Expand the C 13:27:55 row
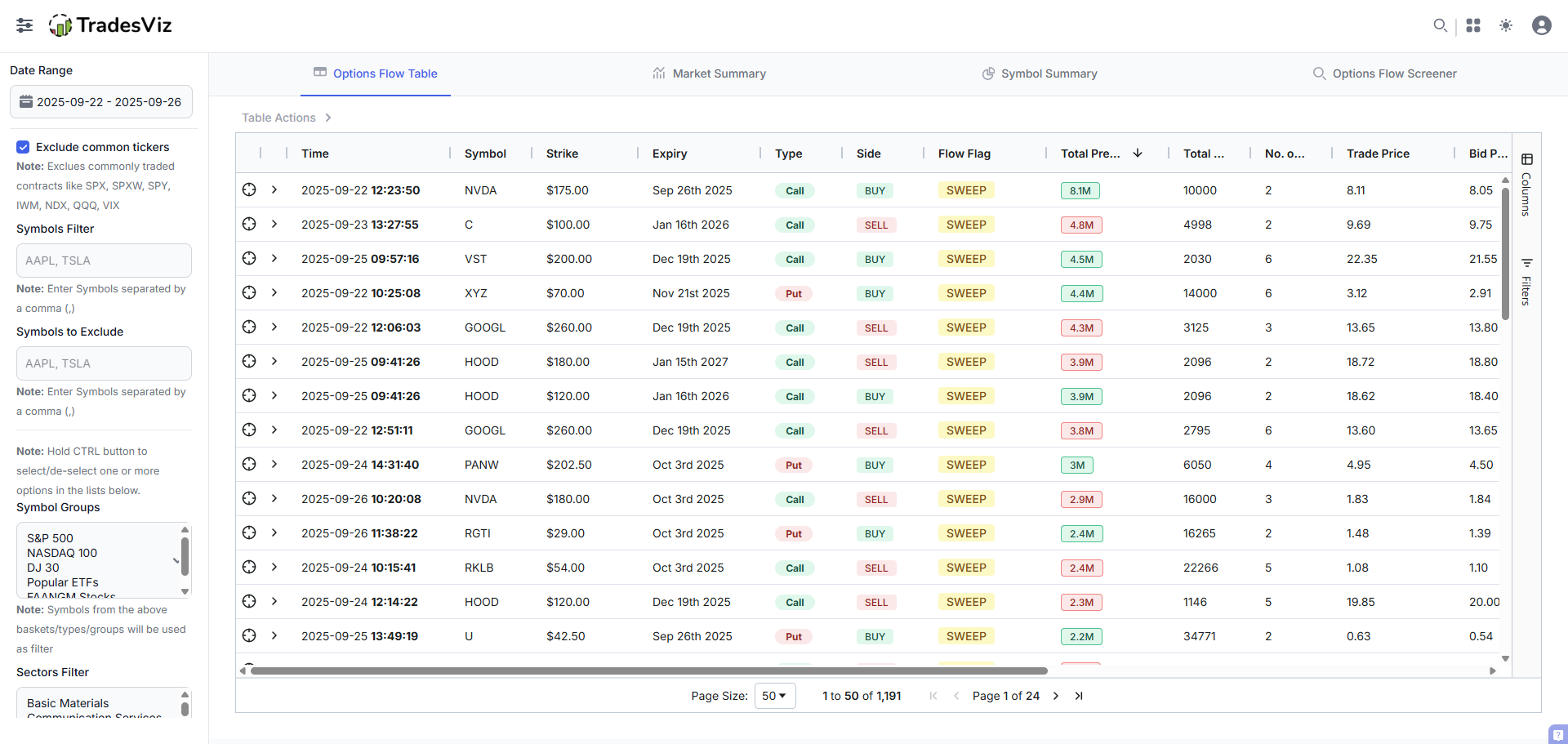 pos(274,224)
